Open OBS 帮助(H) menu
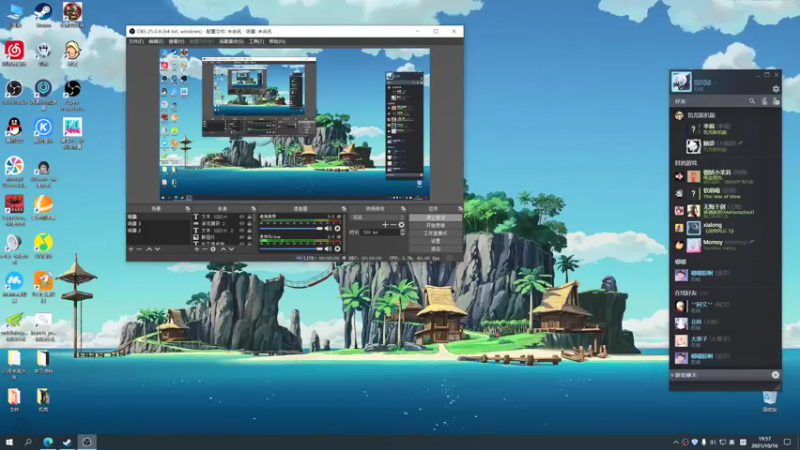The image size is (800, 450). click(277, 41)
